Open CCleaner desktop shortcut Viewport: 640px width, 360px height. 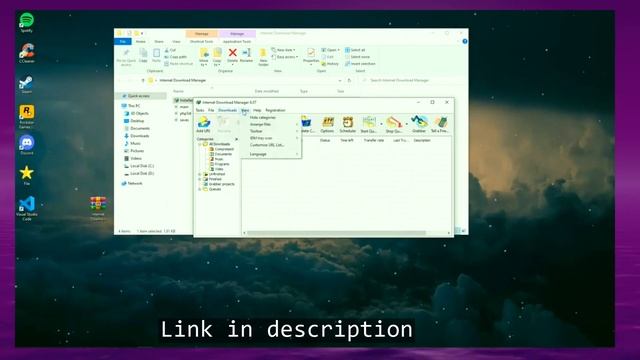coord(27,53)
